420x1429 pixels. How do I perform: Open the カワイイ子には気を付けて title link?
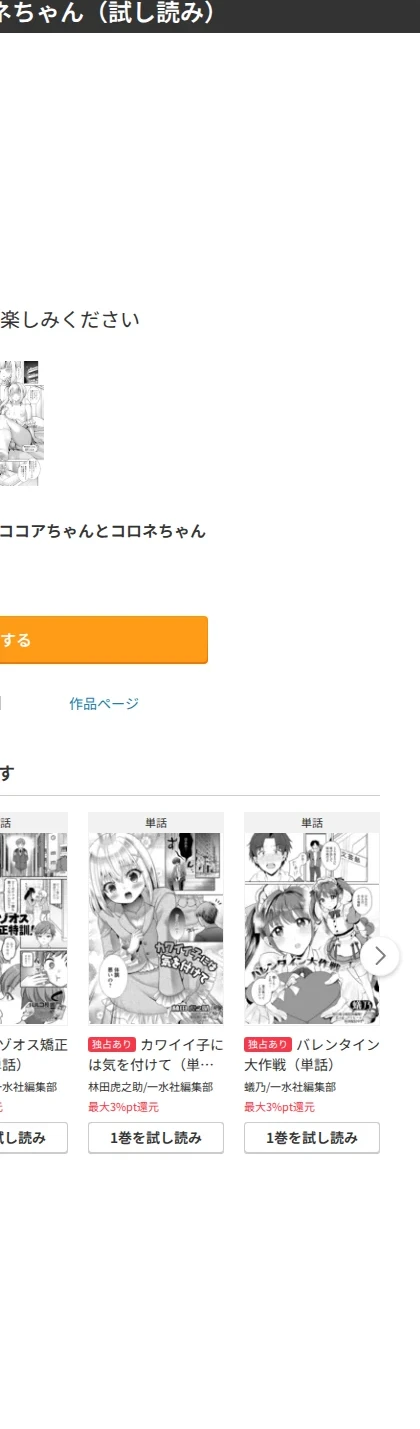pyautogui.click(x=156, y=1054)
